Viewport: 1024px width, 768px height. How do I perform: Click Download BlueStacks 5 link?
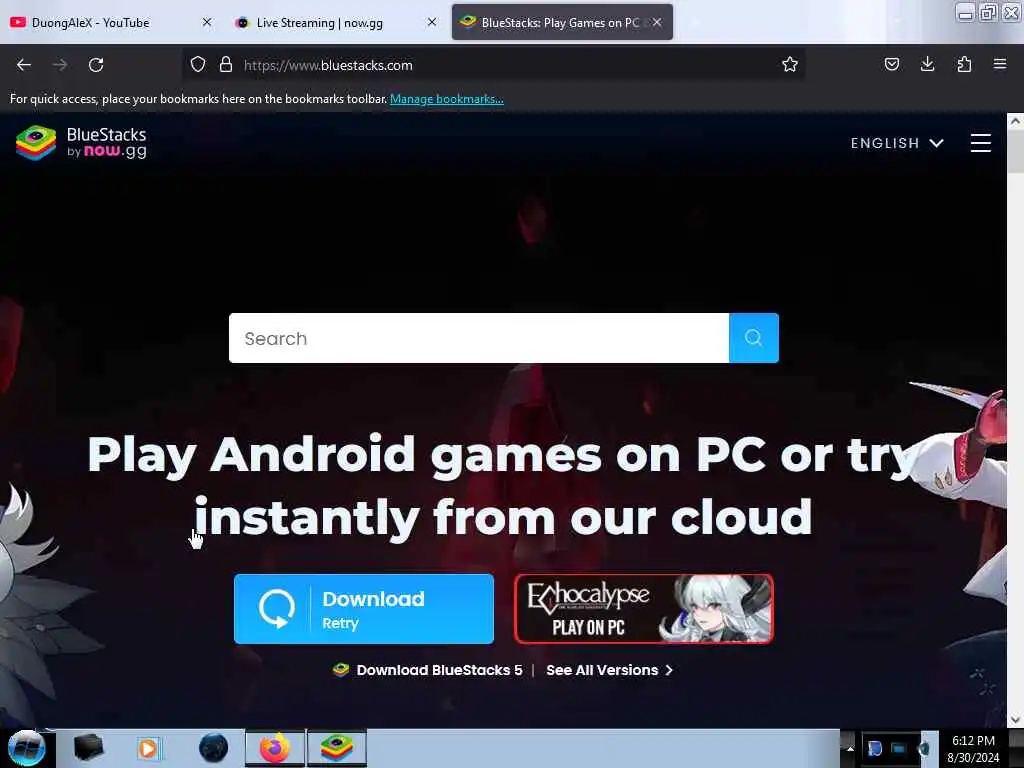(x=428, y=670)
